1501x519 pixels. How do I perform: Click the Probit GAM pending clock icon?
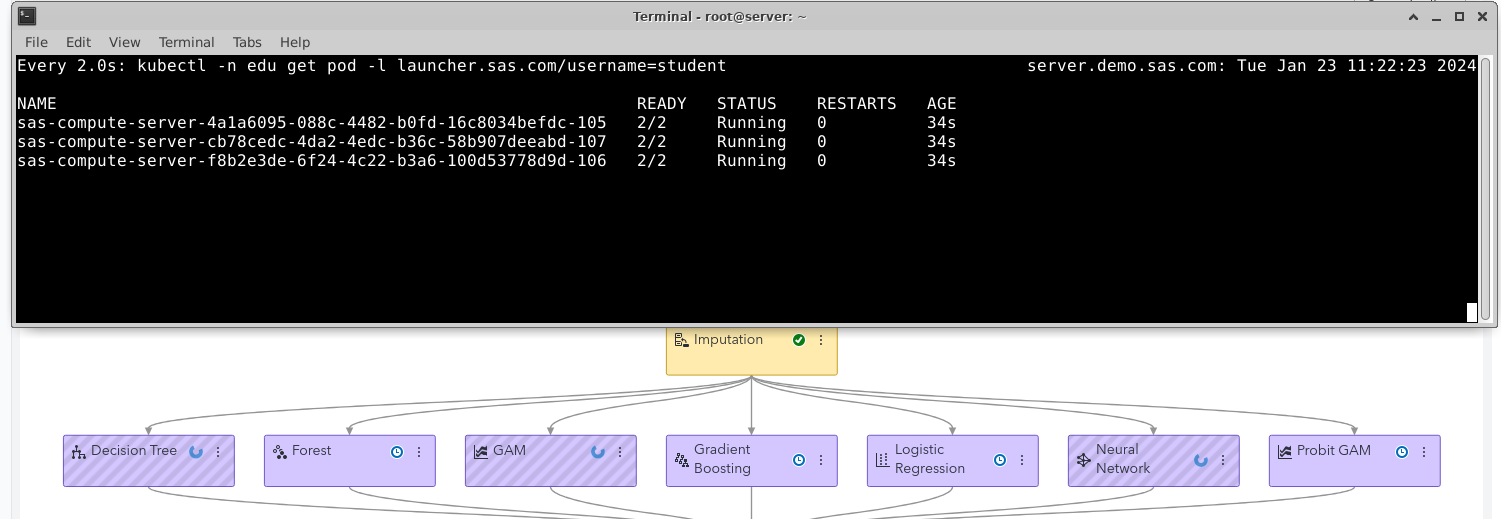pos(1402,452)
